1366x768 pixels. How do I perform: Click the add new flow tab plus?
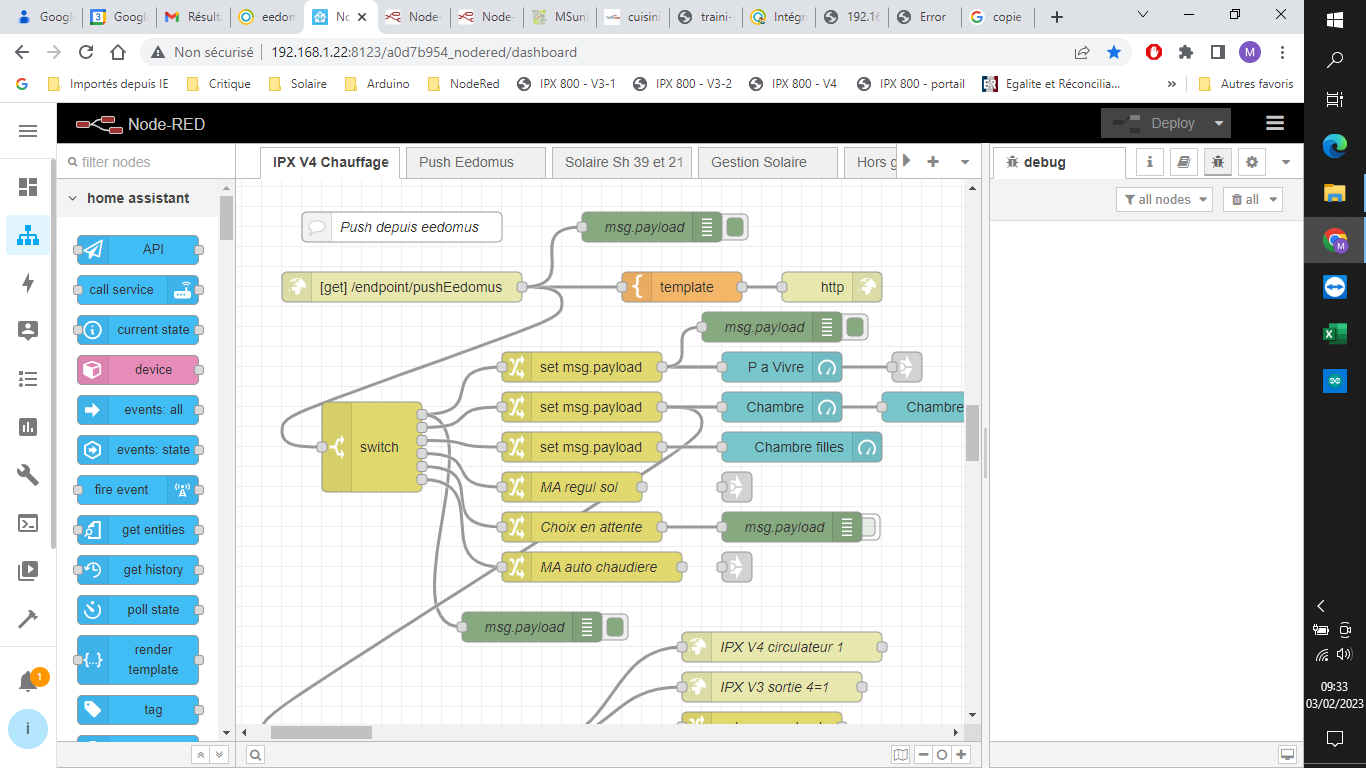[933, 162]
